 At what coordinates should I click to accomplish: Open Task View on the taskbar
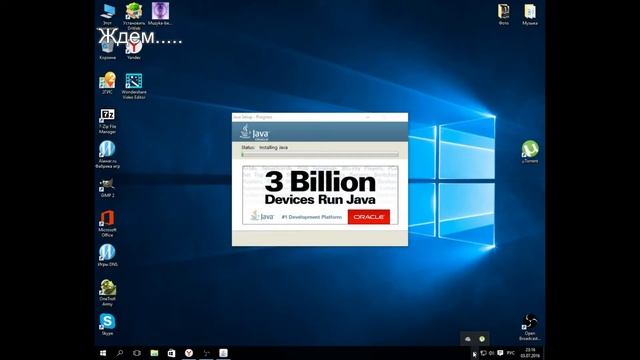tap(137, 353)
